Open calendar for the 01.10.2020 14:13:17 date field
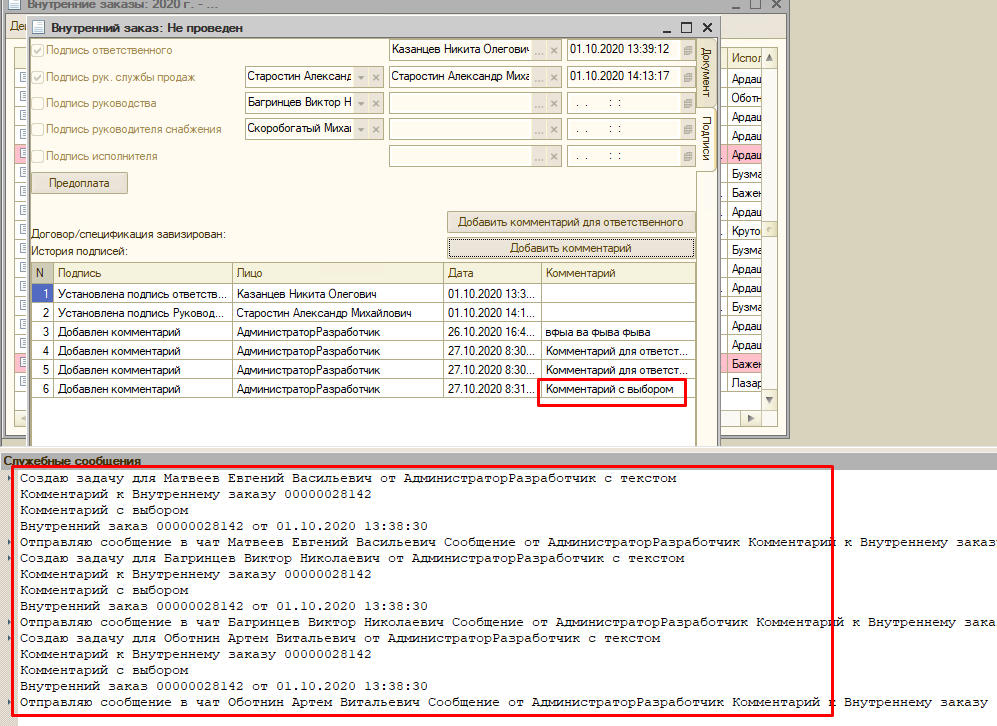 (x=687, y=77)
